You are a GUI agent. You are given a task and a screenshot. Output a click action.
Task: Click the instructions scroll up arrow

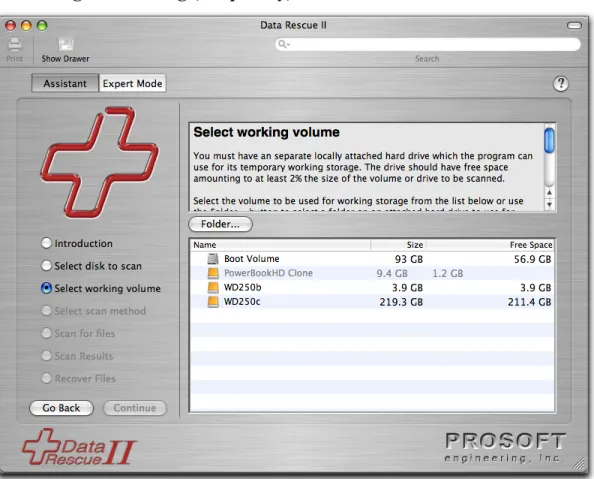[549, 193]
